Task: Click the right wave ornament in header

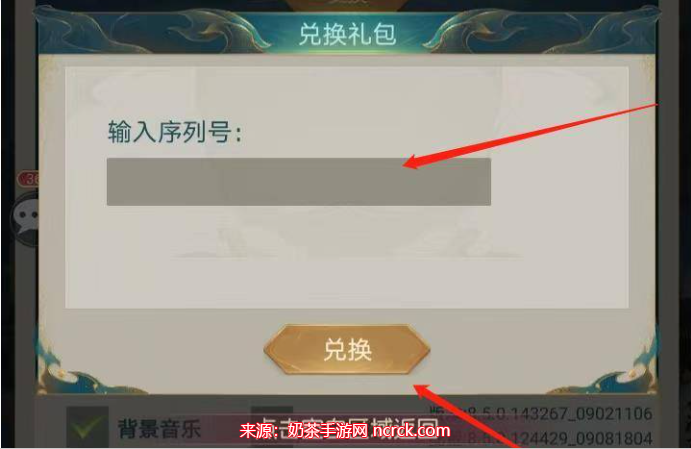Action: (x=542, y=30)
